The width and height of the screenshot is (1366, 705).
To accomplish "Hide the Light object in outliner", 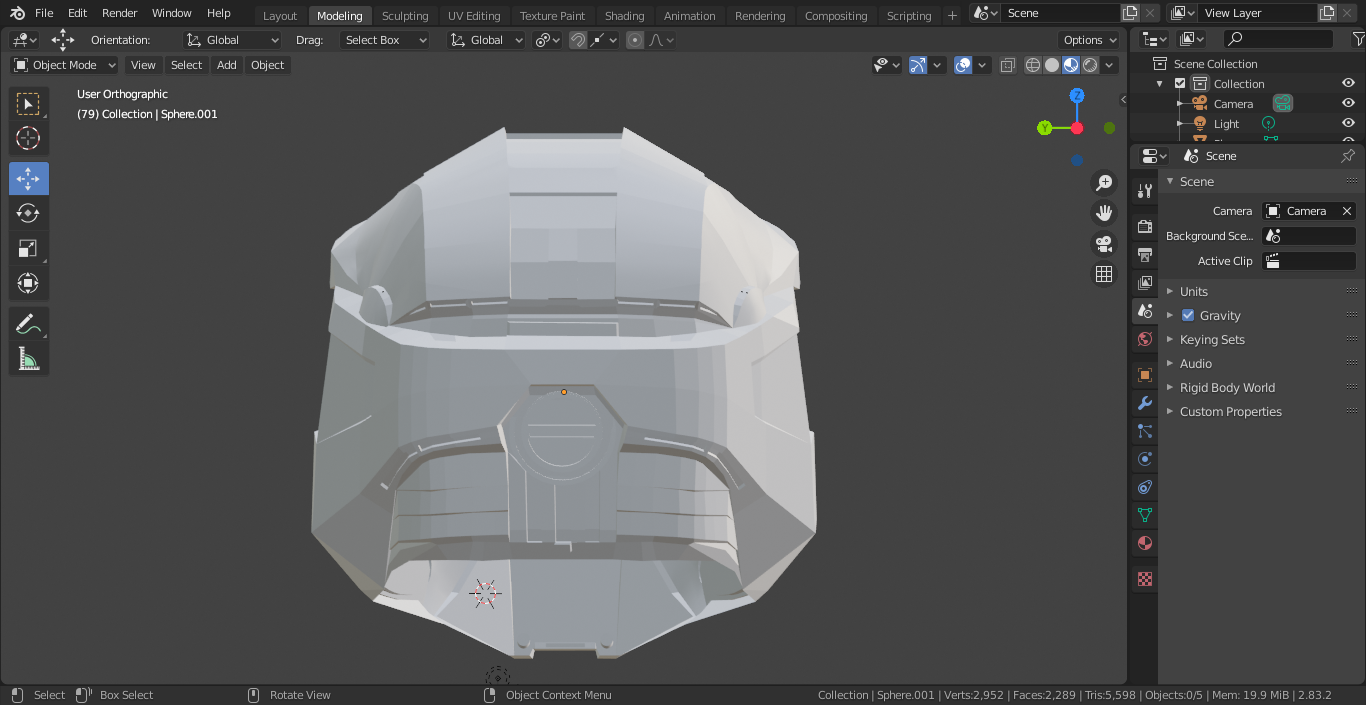I will (1348, 123).
